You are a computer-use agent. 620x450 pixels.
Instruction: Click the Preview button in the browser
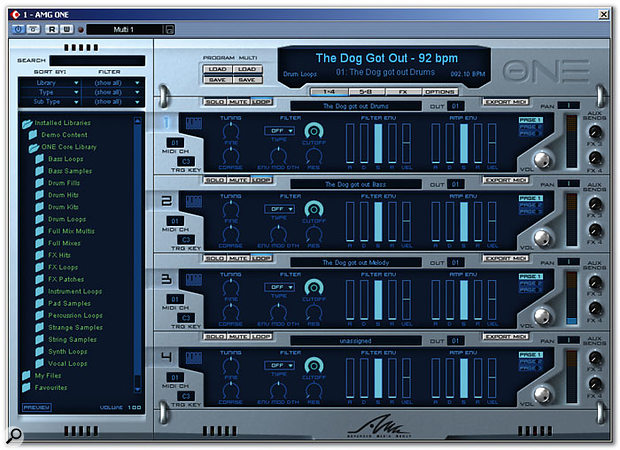tap(36, 407)
